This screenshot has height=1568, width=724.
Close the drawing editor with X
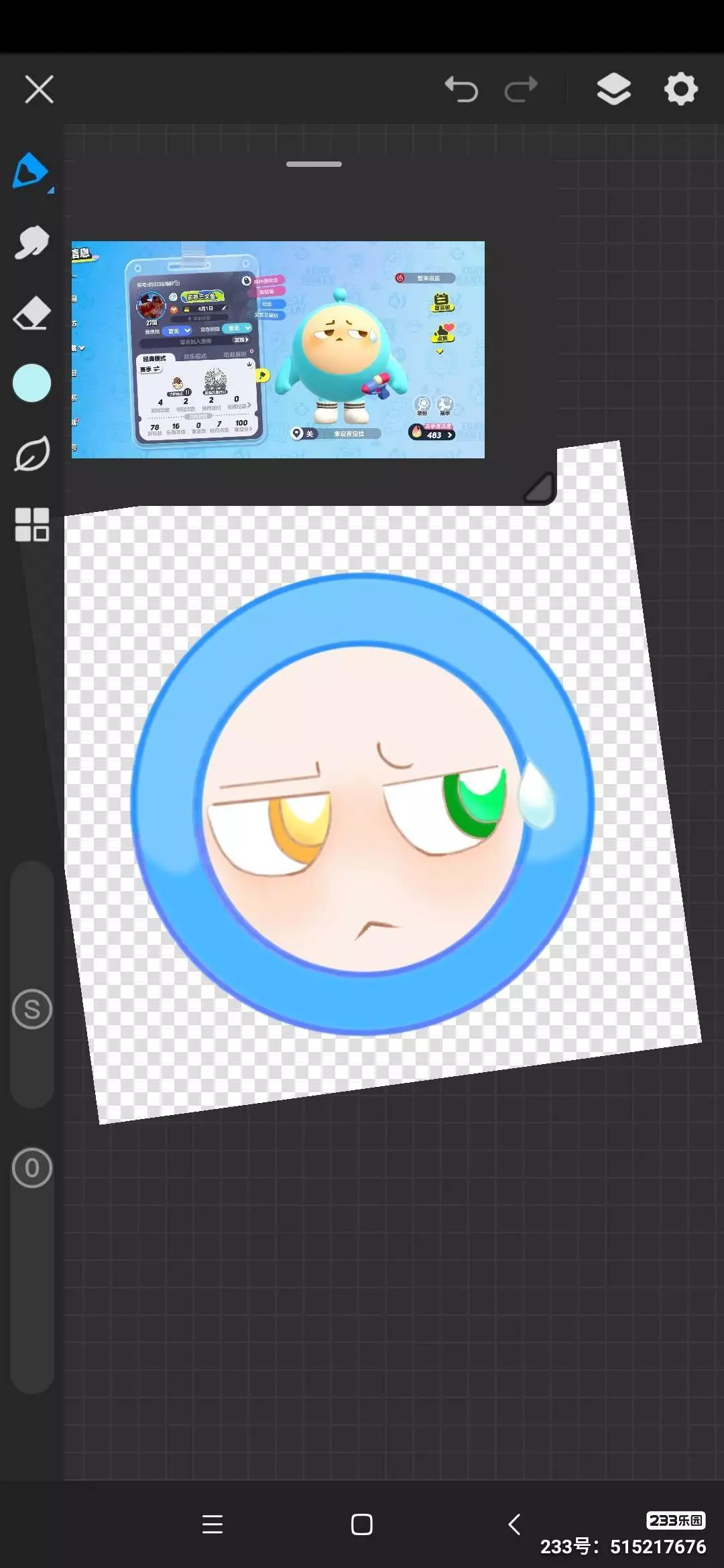(x=39, y=89)
